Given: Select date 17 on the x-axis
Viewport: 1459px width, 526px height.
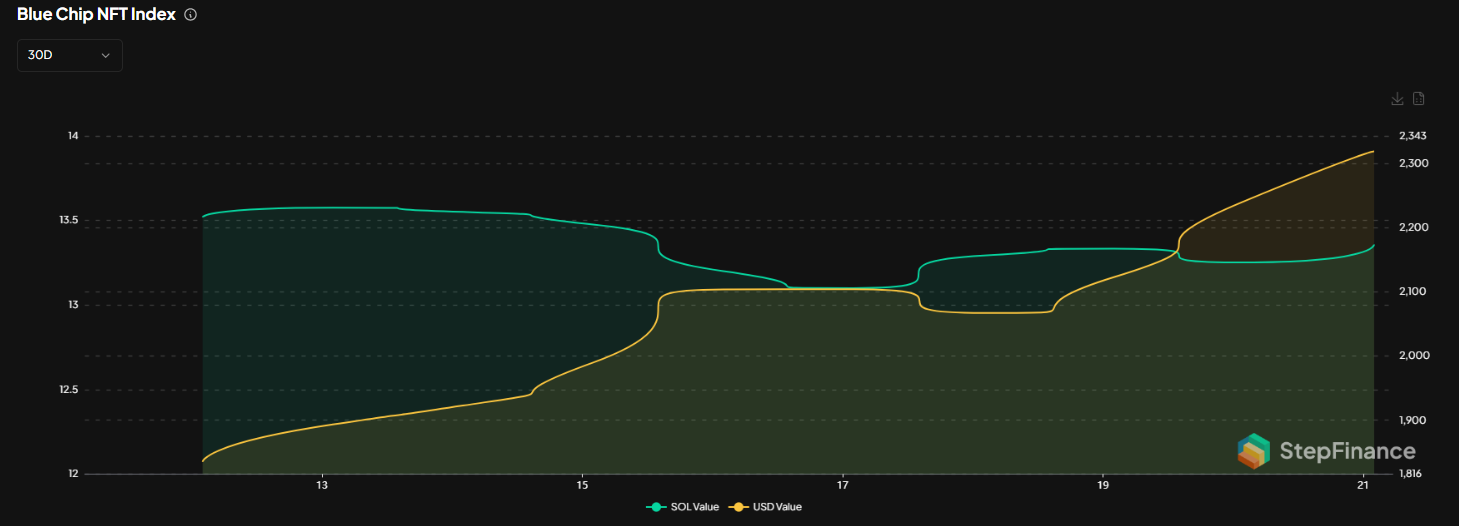Looking at the screenshot, I should pyautogui.click(x=843, y=486).
